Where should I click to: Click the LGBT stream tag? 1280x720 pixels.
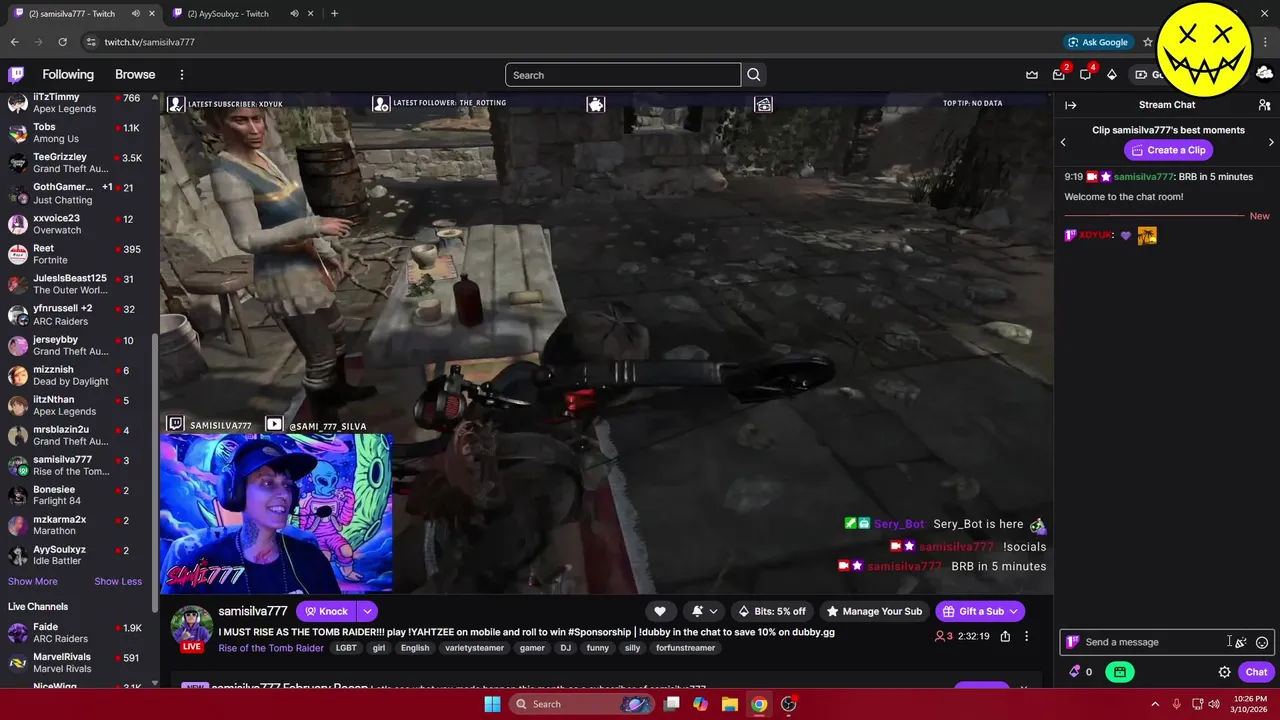coord(346,648)
